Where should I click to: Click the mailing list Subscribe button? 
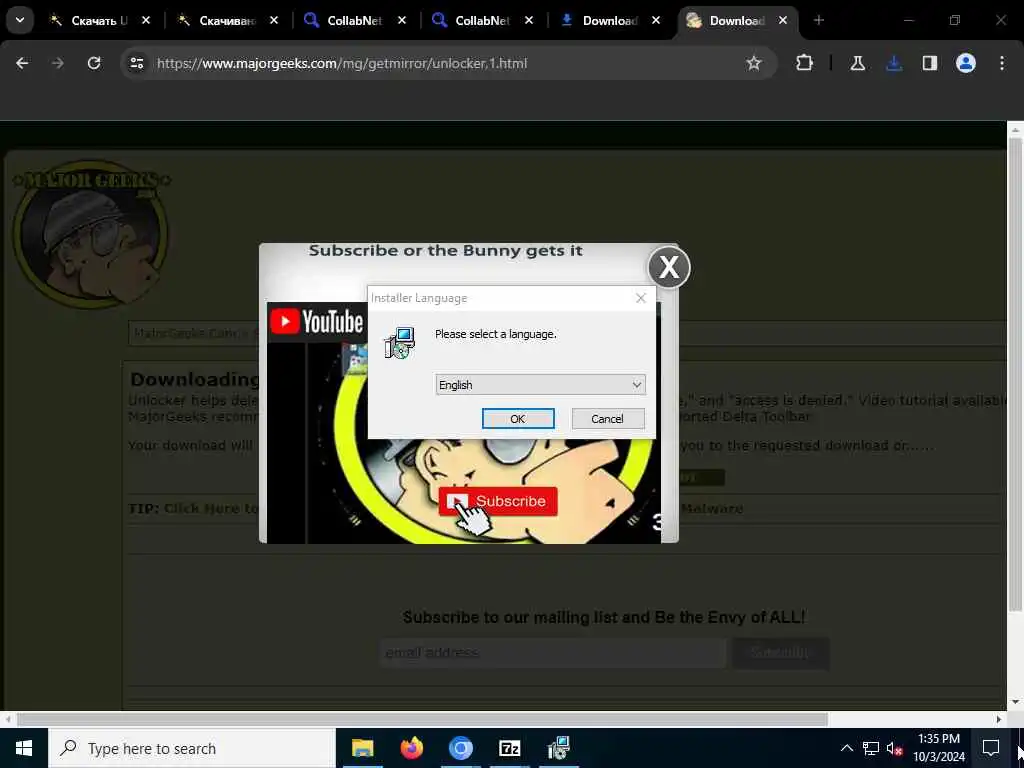point(780,652)
